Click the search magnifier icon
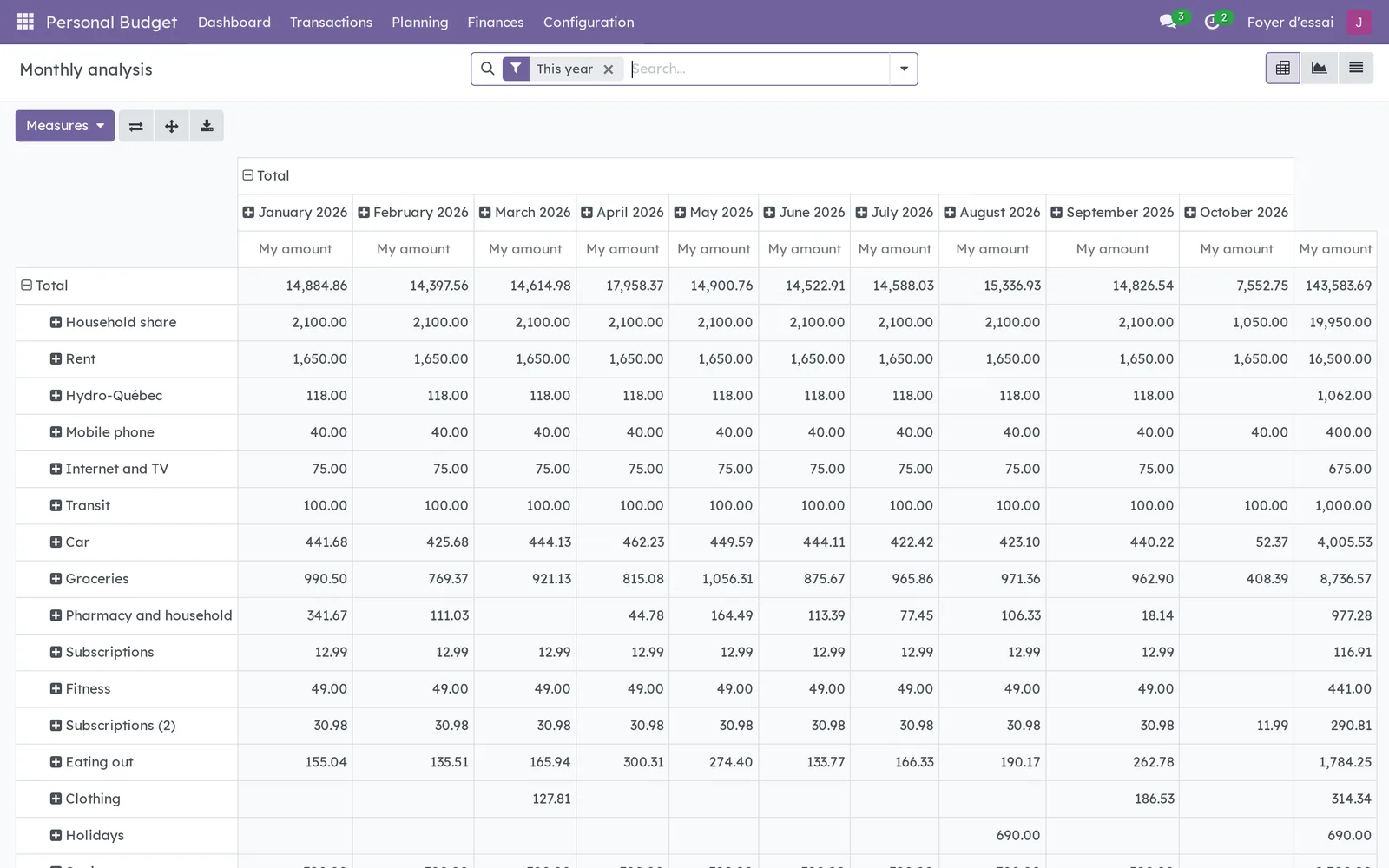Image resolution: width=1389 pixels, height=868 pixels. 488,69
